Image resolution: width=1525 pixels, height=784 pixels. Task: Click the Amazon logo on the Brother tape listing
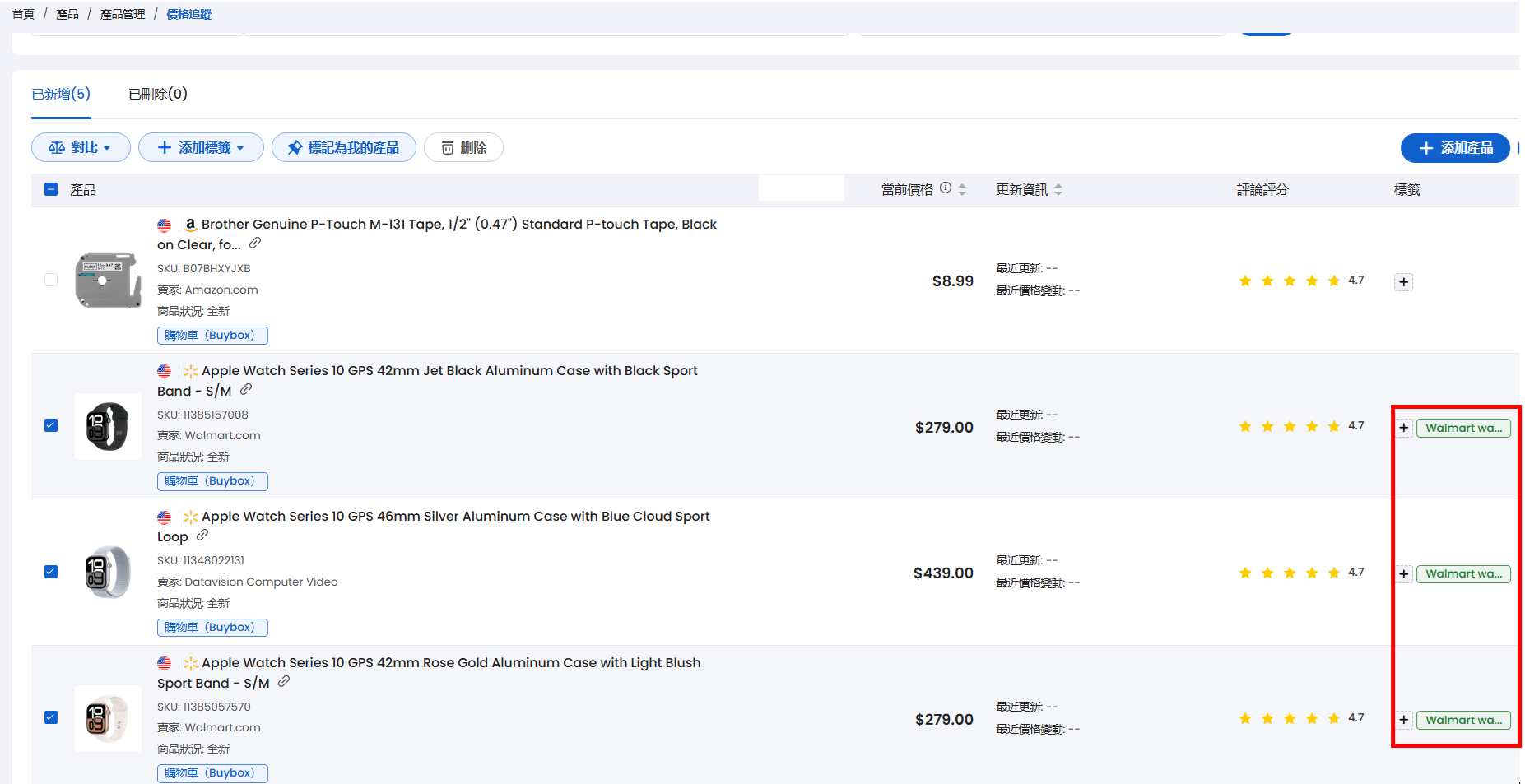[x=190, y=224]
